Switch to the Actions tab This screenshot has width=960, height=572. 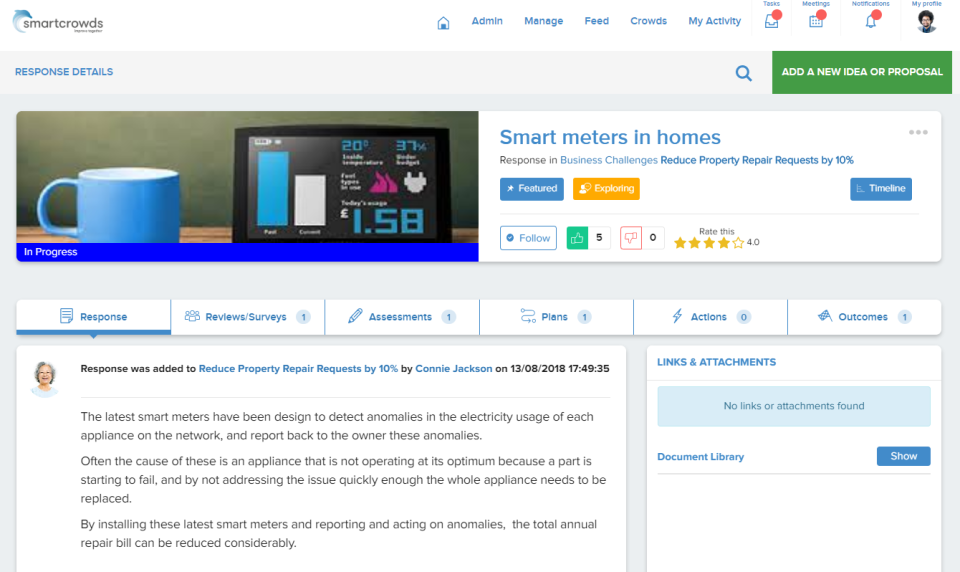(x=711, y=317)
